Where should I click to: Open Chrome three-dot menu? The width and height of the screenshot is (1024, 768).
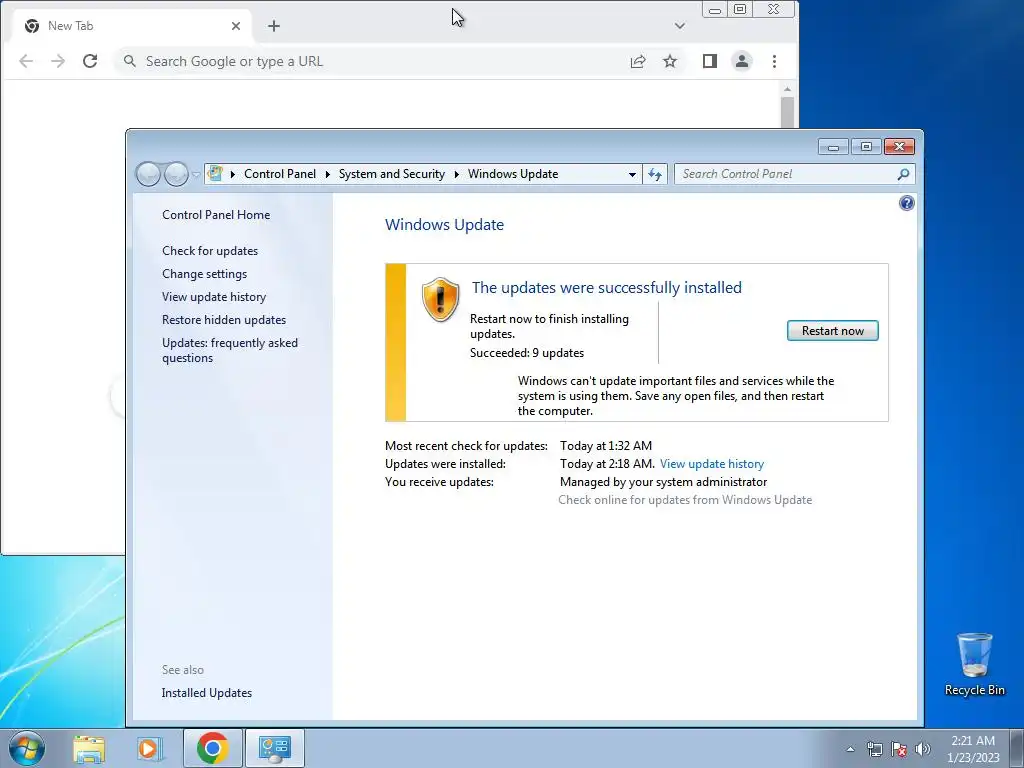[x=774, y=61]
